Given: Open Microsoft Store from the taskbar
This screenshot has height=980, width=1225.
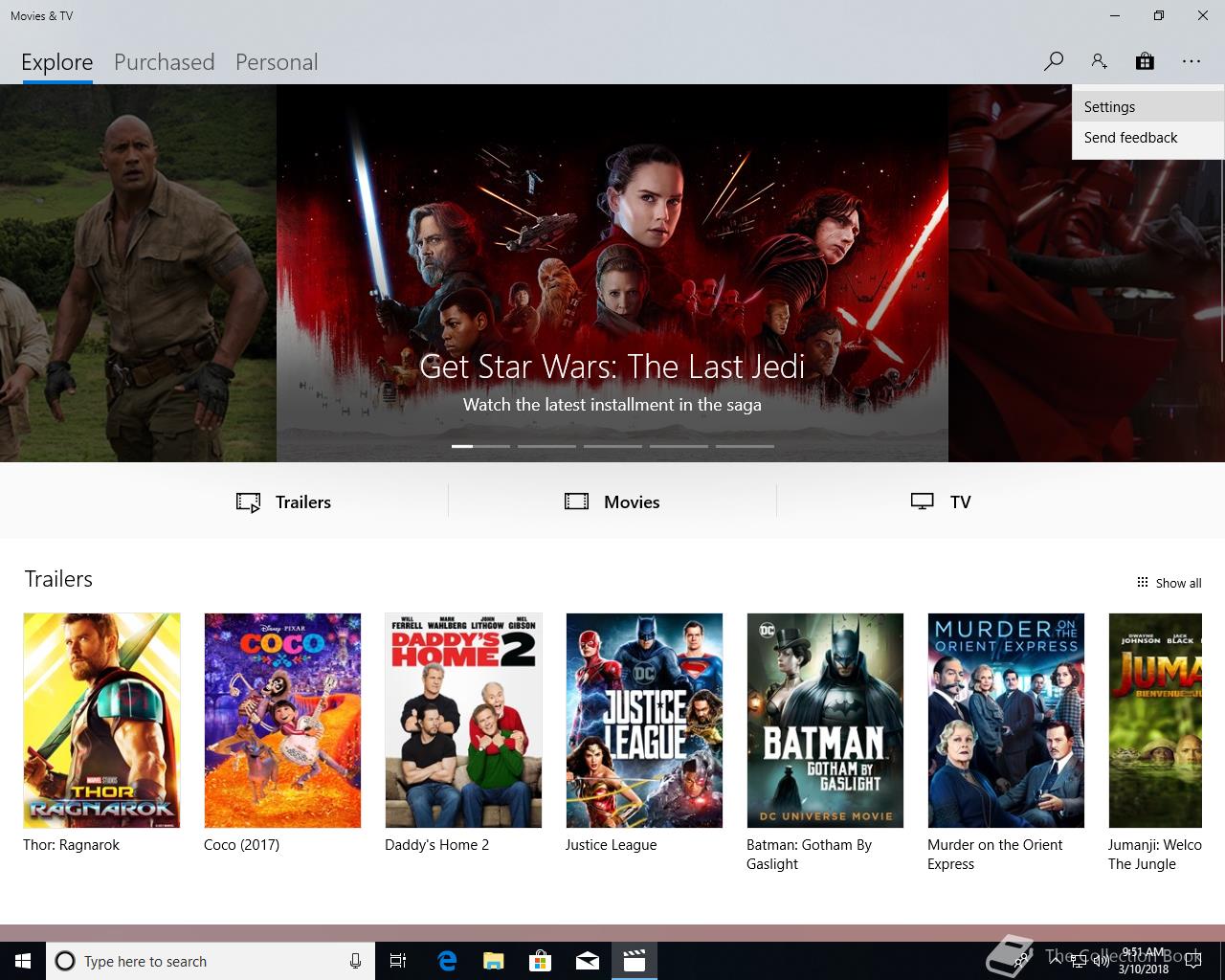Looking at the screenshot, I should 541,961.
